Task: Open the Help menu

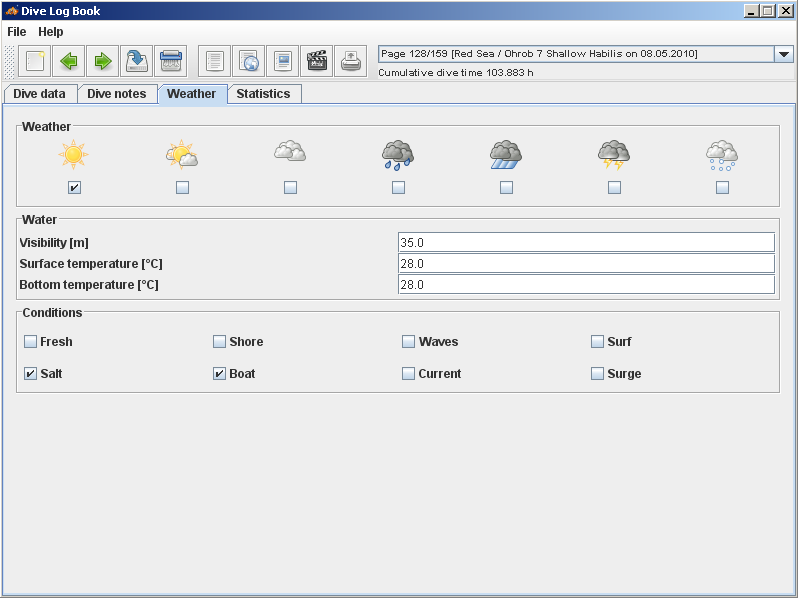Action: pyautogui.click(x=50, y=32)
